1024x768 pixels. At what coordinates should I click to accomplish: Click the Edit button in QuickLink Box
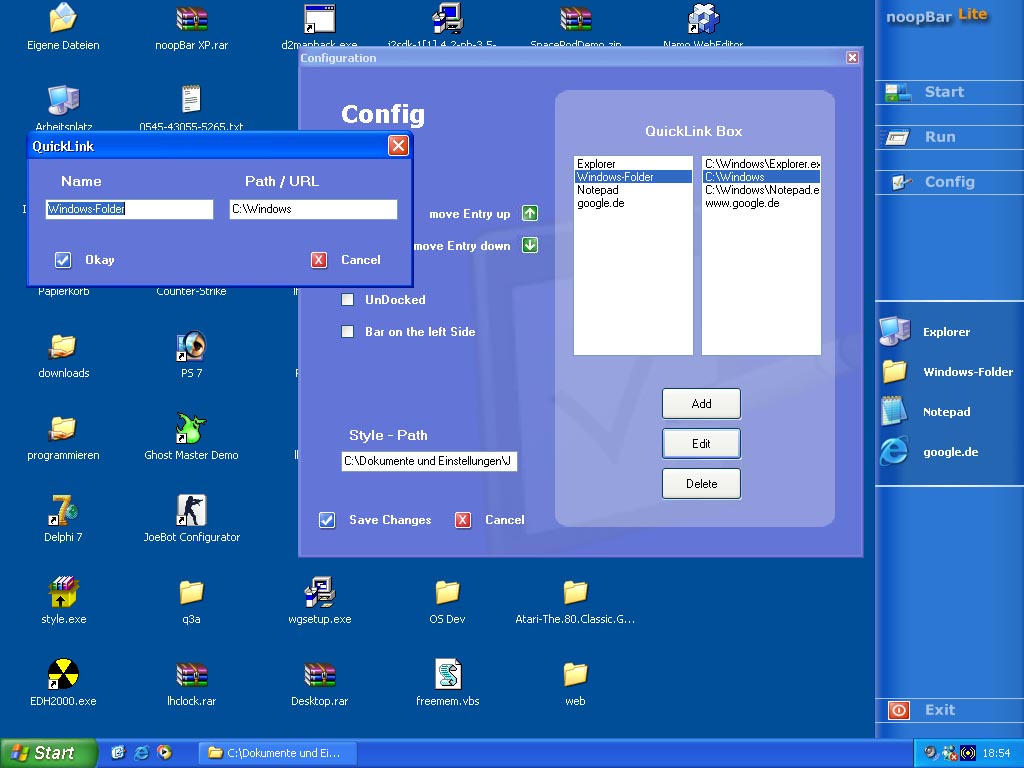701,443
